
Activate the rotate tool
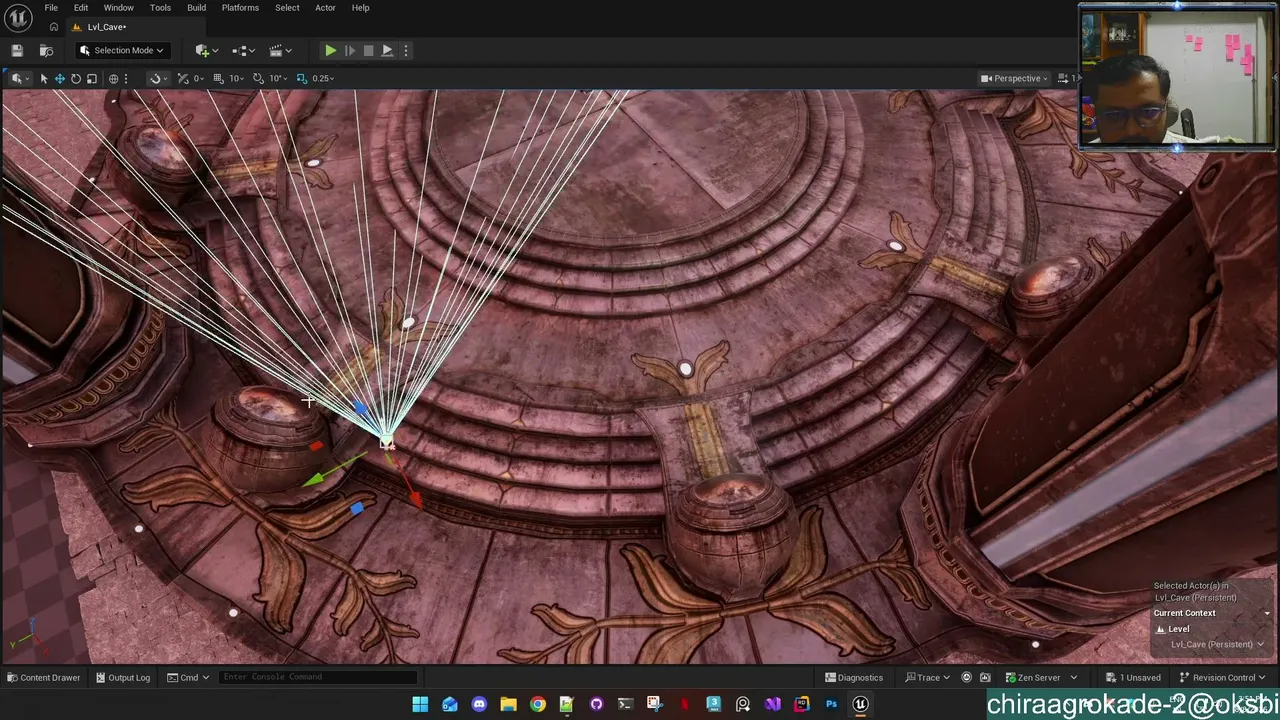tap(75, 78)
